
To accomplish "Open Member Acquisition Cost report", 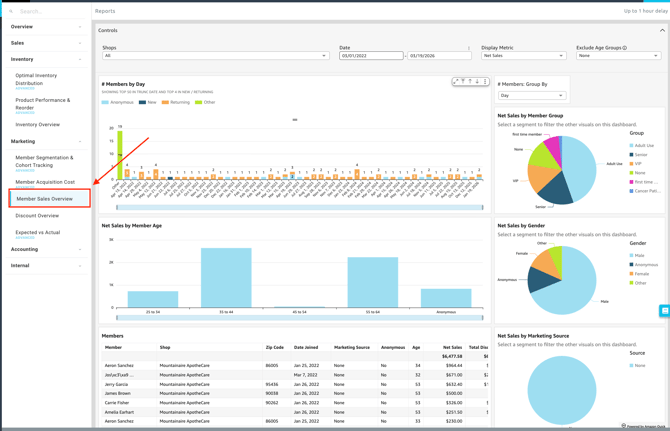I will coord(45,182).
